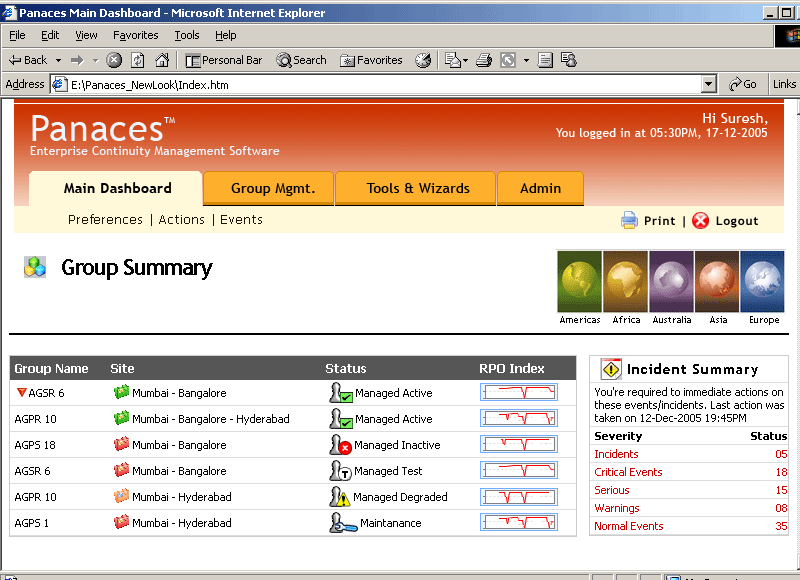Open the Warnings severity link
Viewport: 800px width, 580px height.
click(x=616, y=508)
